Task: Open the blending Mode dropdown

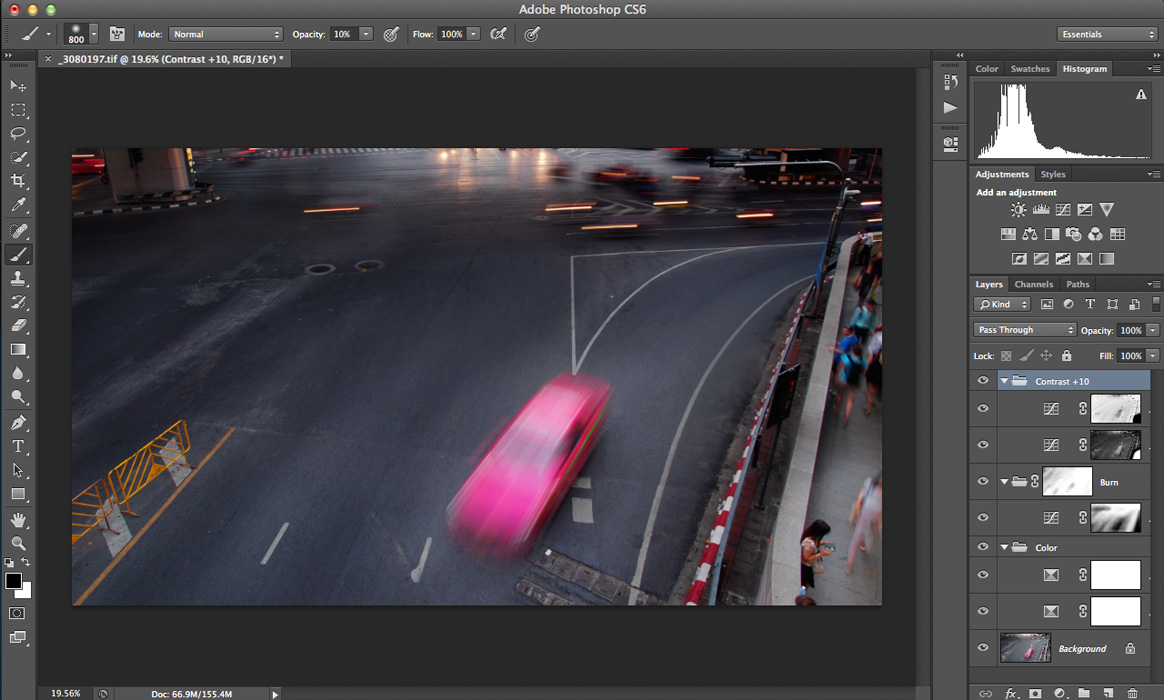Action: click(225, 34)
